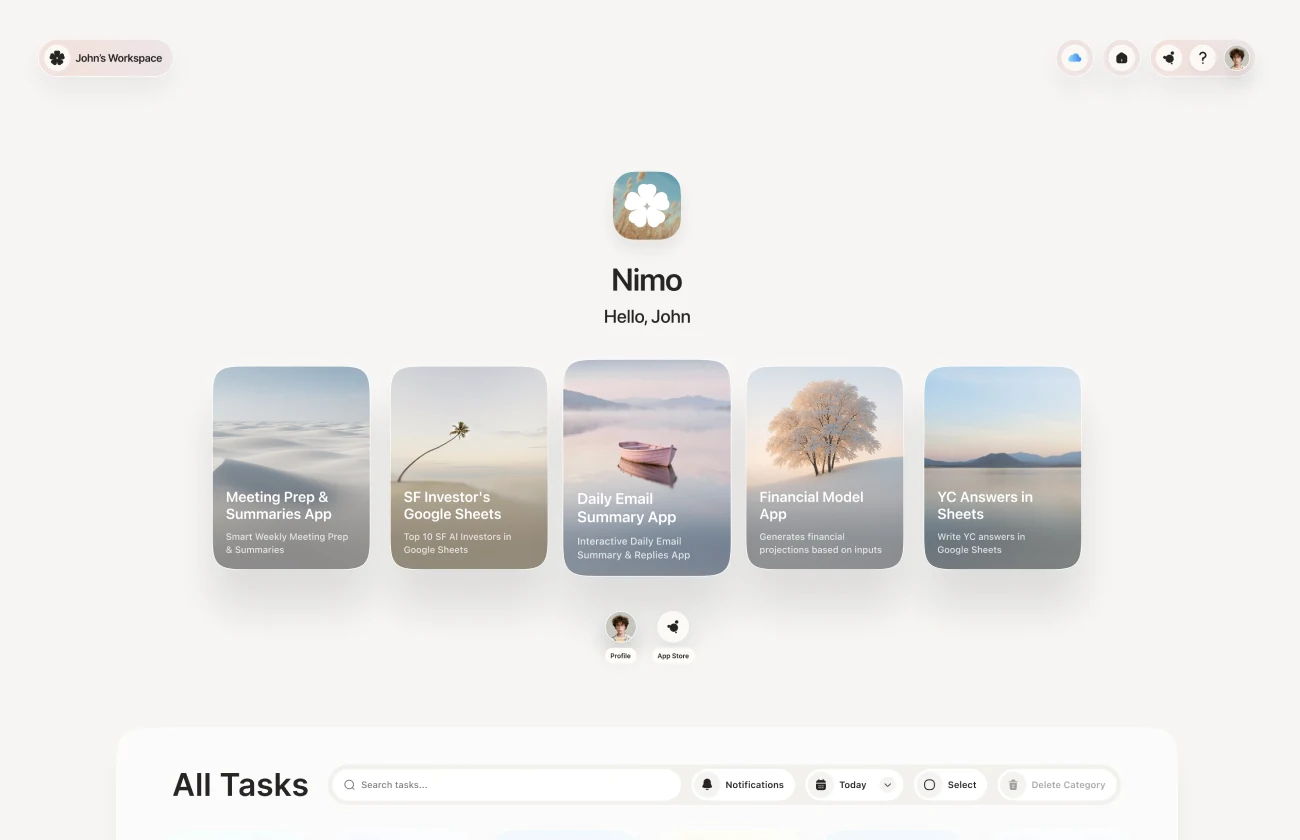Open the Financial Model App card

tap(825, 468)
